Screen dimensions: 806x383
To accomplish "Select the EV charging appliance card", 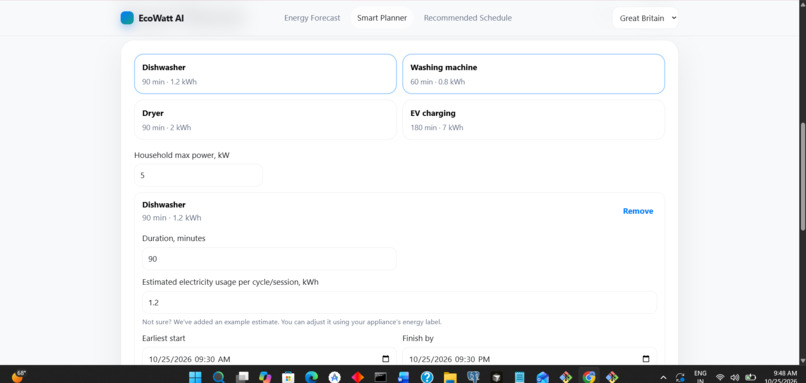I will pos(534,120).
